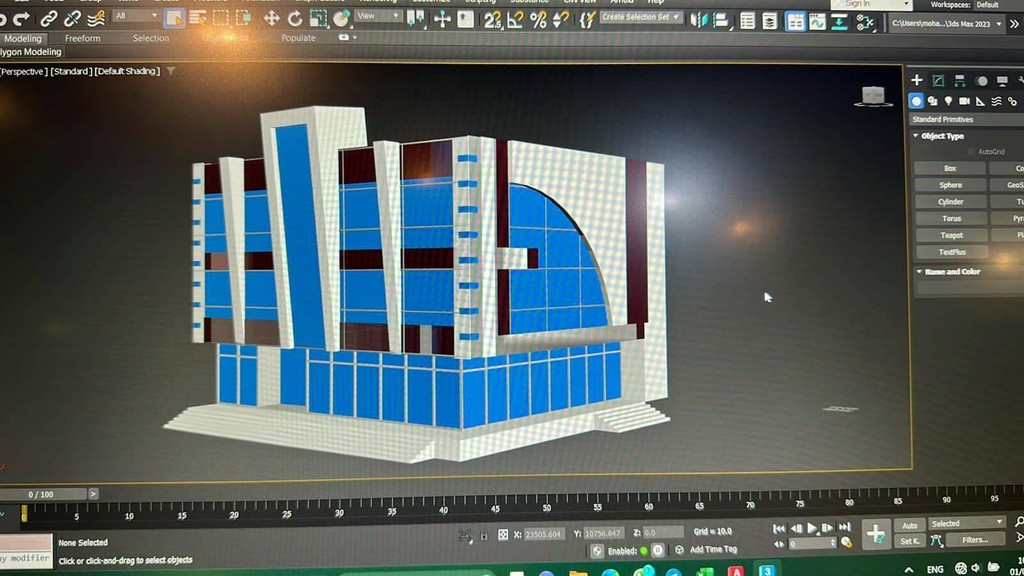Open the Create command panel tab
Viewport: 1024px width, 576px height.
click(x=917, y=80)
